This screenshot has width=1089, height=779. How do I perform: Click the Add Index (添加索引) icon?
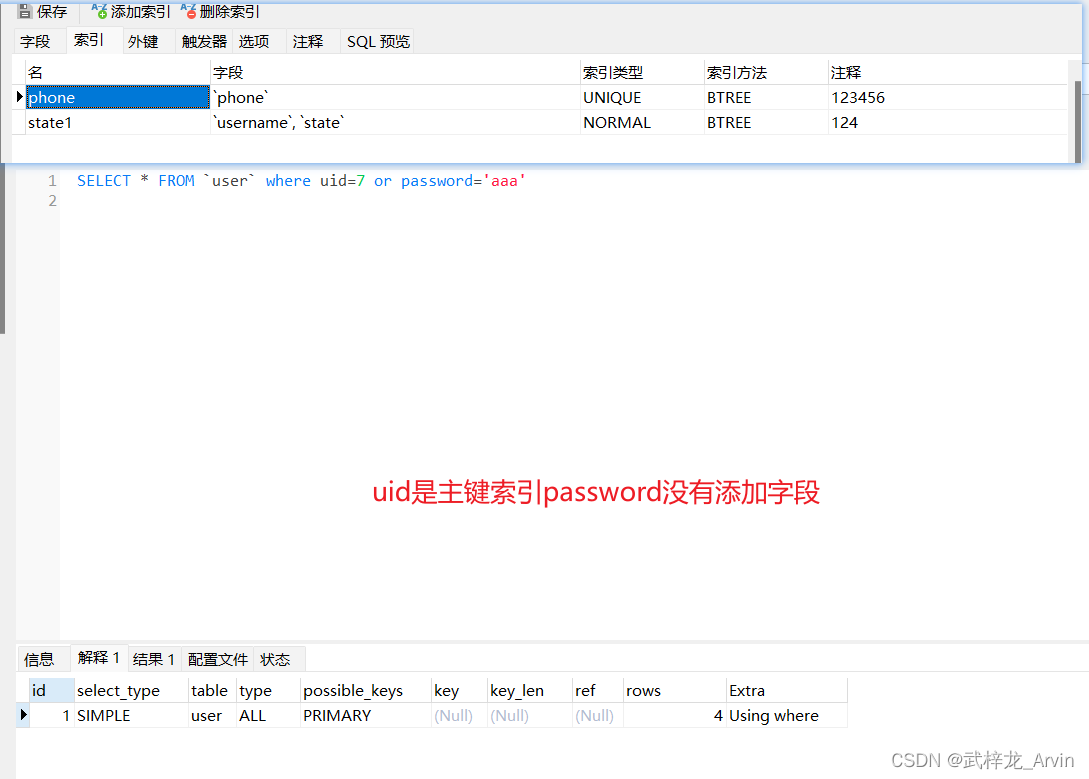click(99, 11)
